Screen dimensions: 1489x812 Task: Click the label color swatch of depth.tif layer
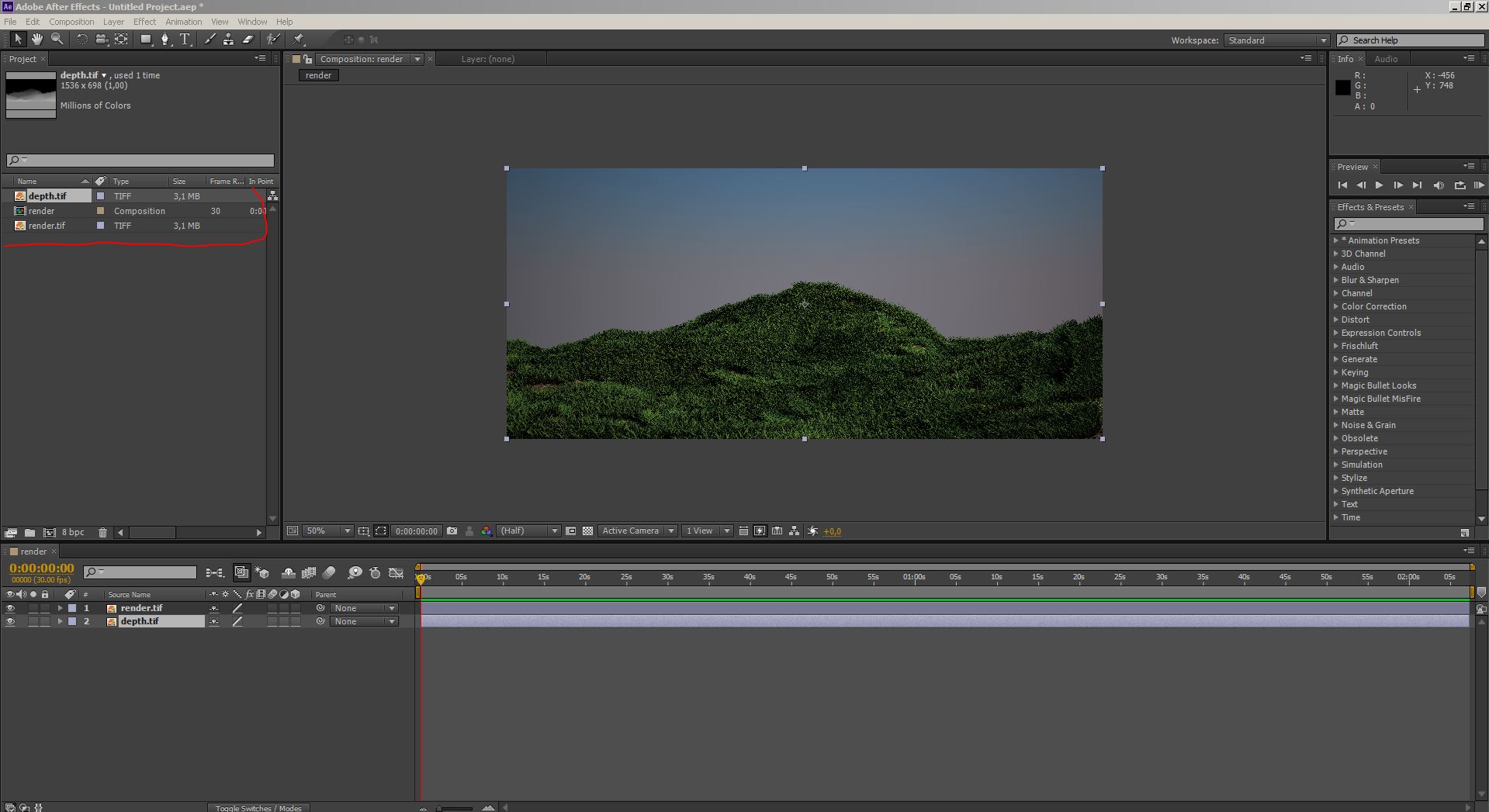pyautogui.click(x=72, y=622)
